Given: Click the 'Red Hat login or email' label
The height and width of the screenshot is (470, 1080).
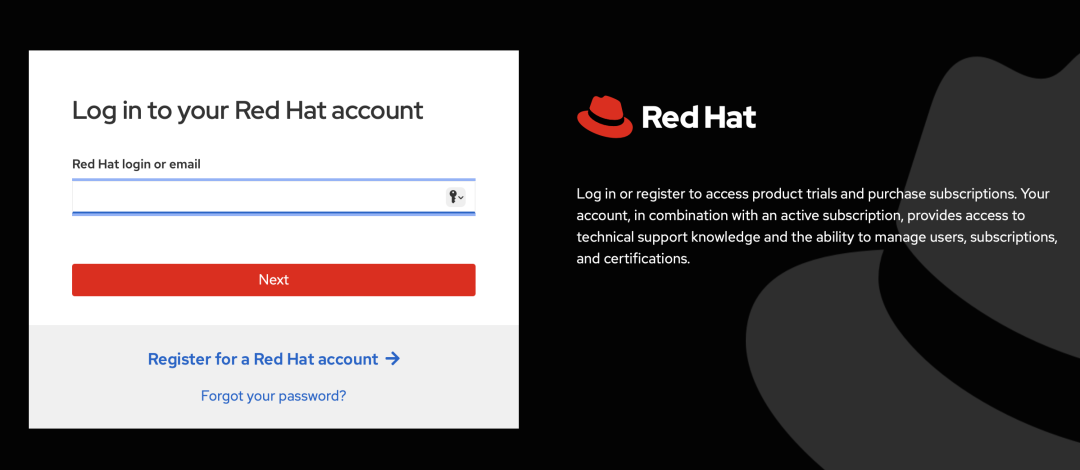Looking at the screenshot, I should click(136, 165).
